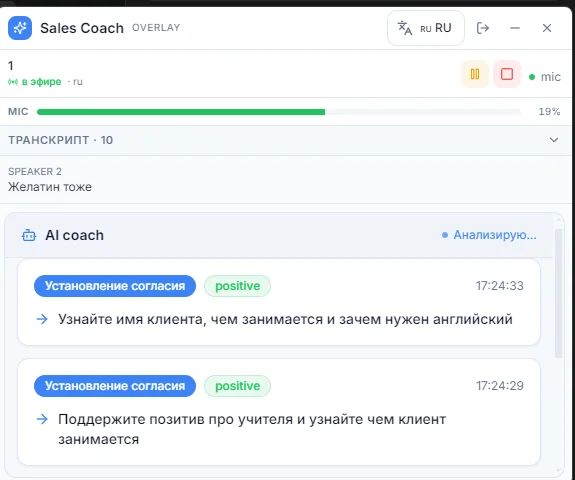Click the в эфире live status text
The width and height of the screenshot is (575, 480).
point(41,81)
